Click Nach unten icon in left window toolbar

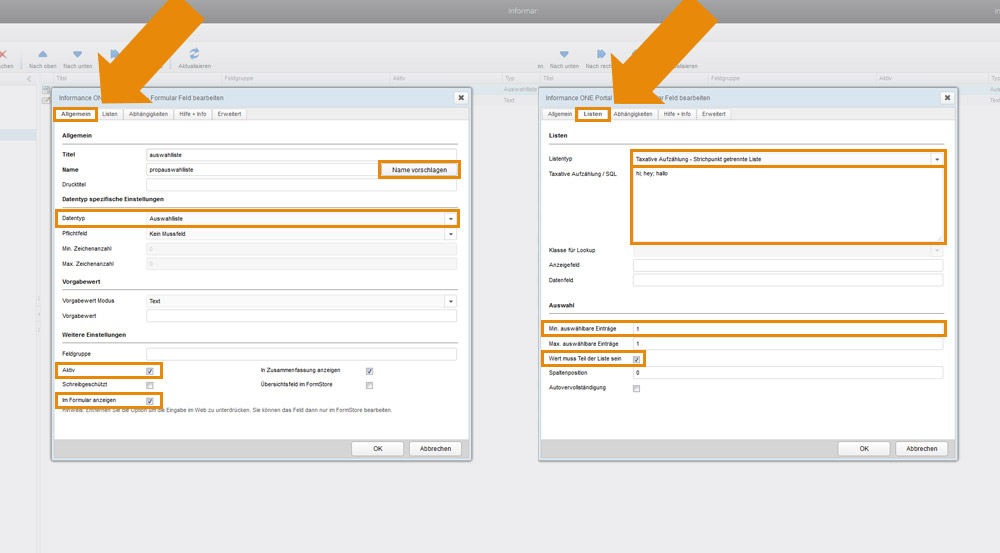pos(77,54)
